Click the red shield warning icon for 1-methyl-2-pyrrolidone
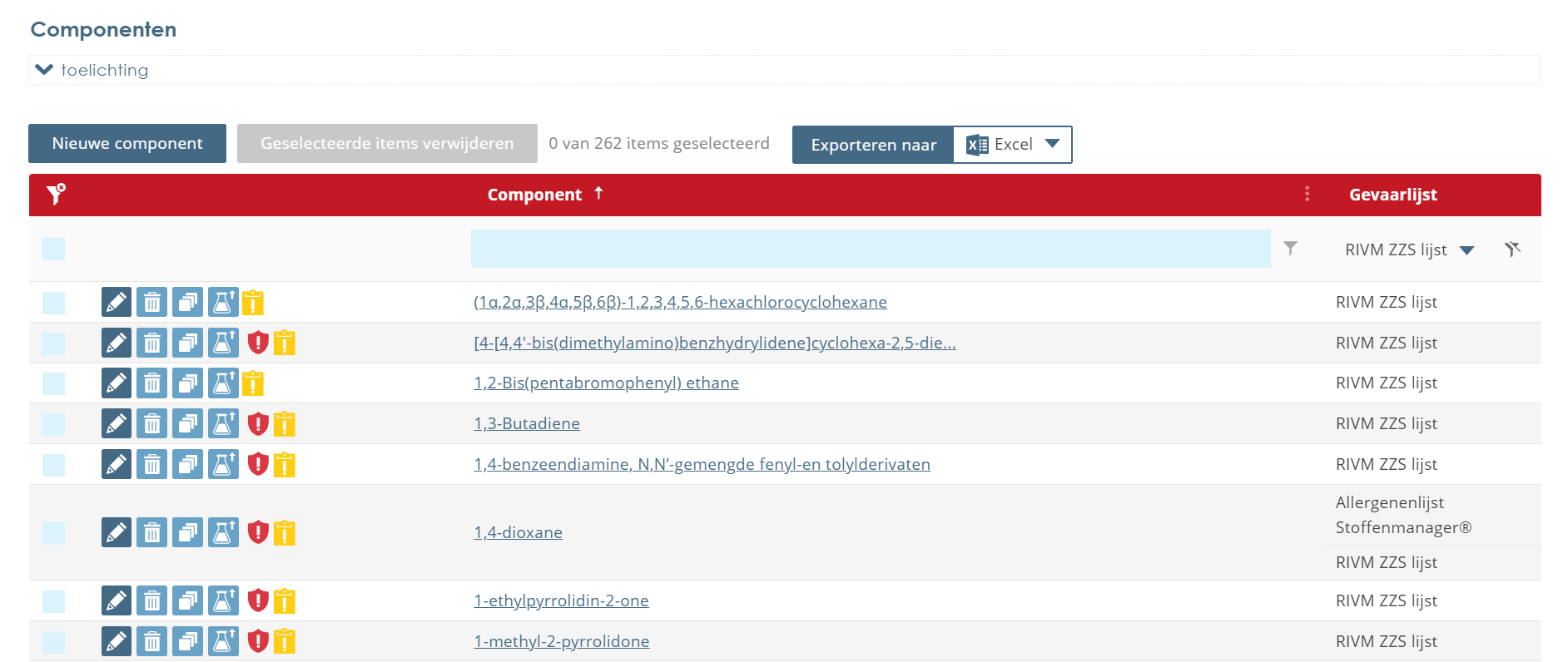 258,641
